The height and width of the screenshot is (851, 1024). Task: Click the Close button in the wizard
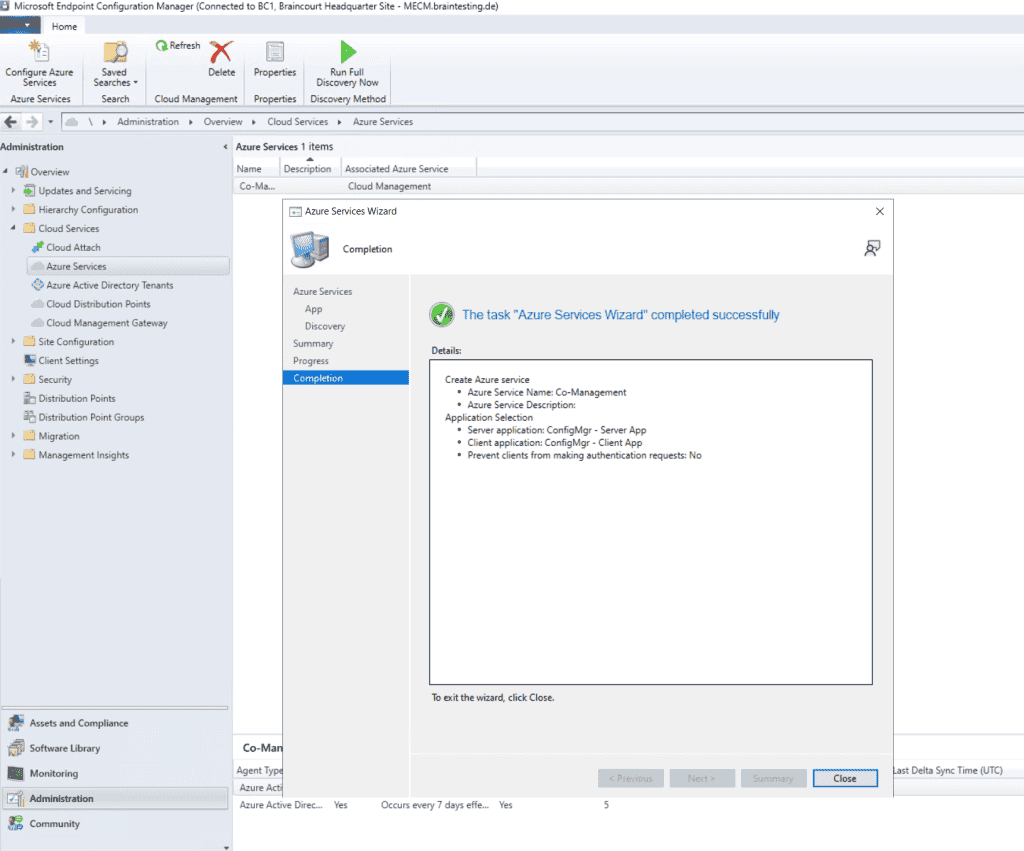[x=844, y=778]
